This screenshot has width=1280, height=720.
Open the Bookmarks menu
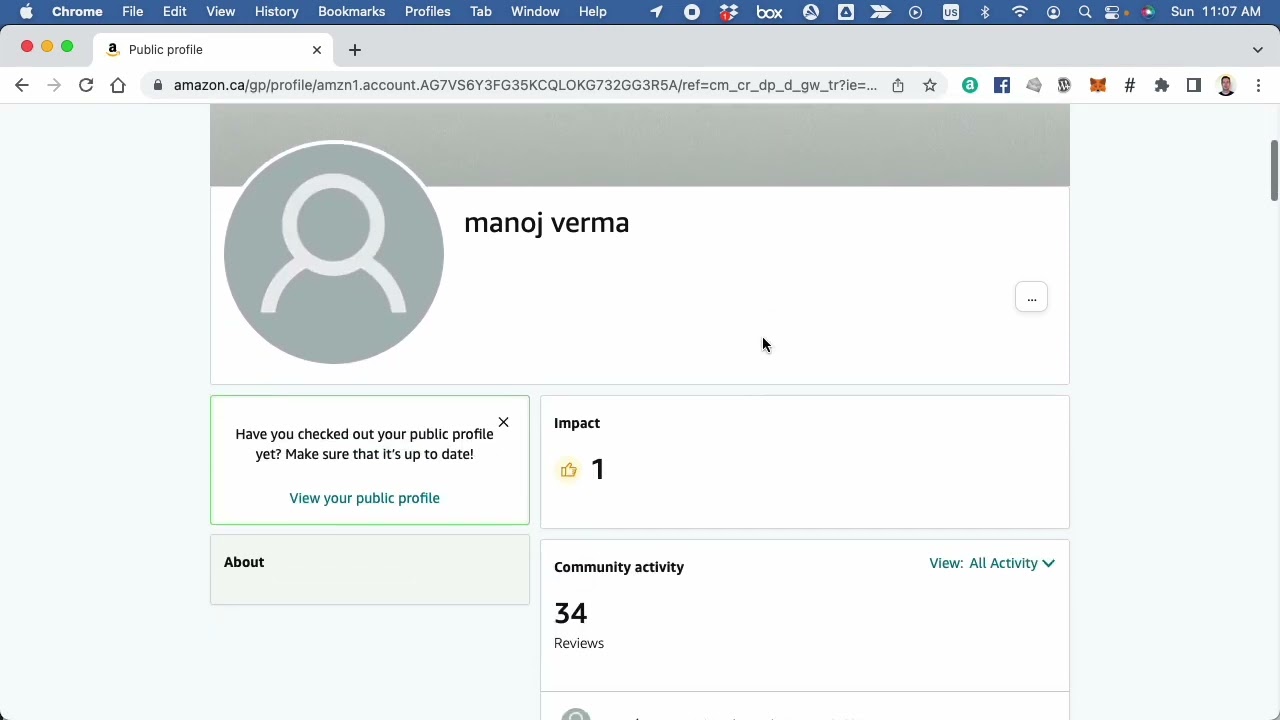coord(351,11)
